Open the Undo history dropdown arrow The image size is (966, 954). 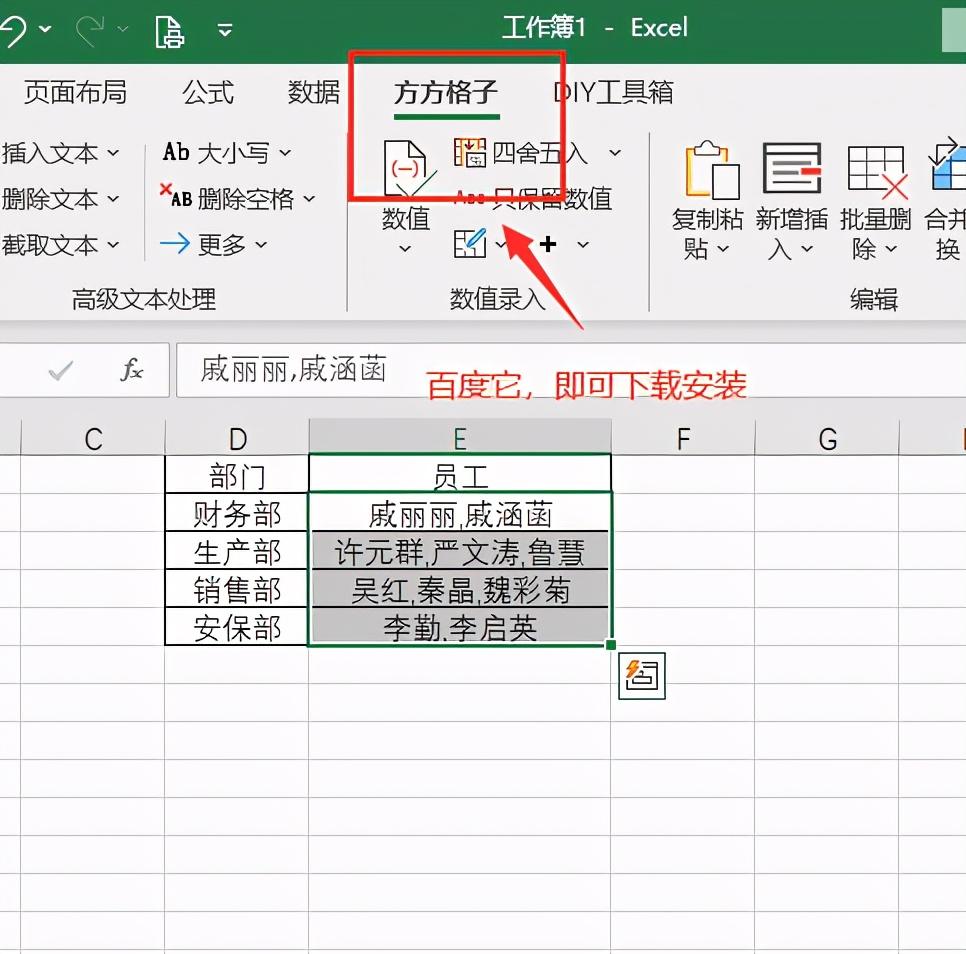(x=46, y=28)
